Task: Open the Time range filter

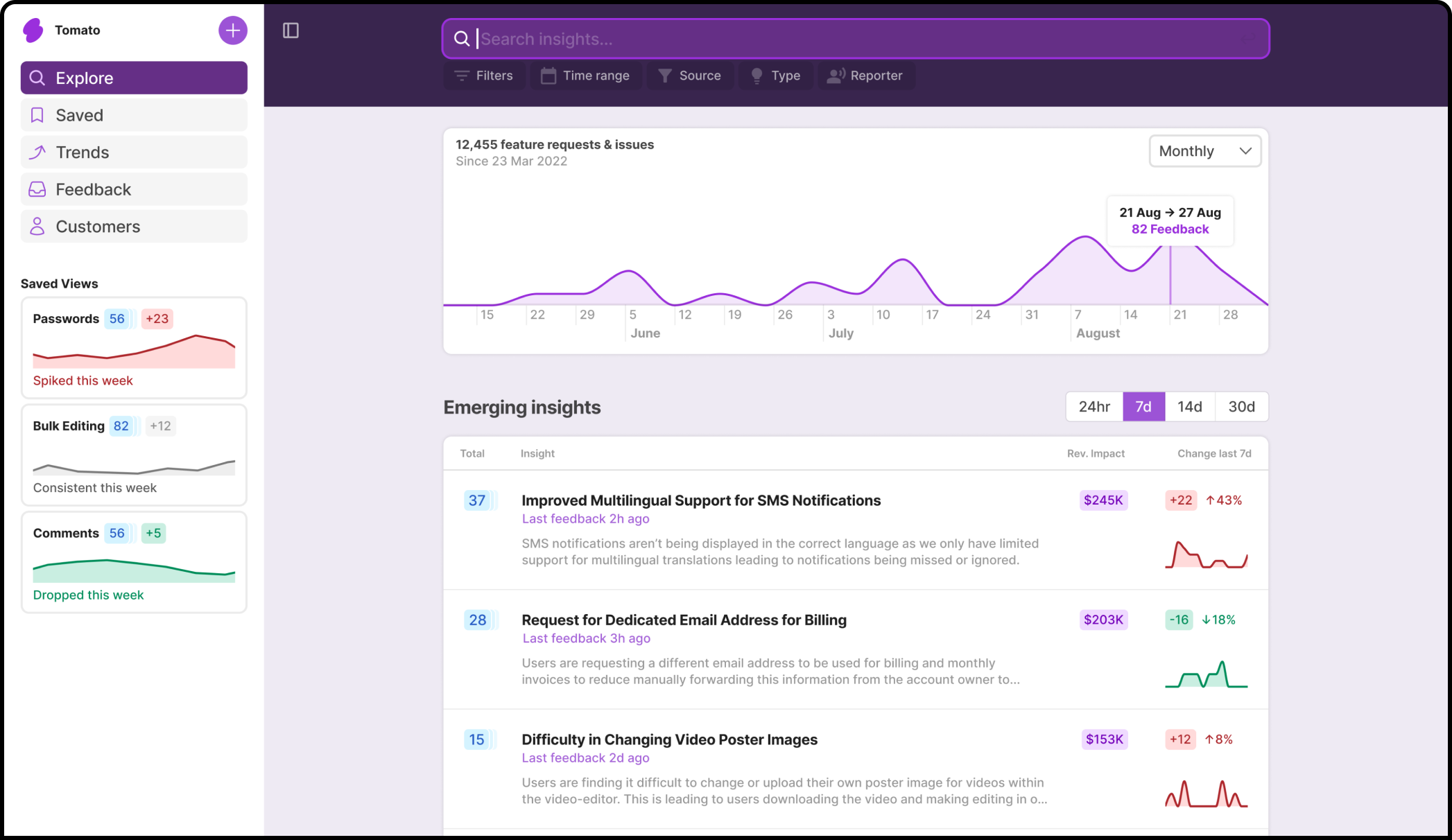Action: click(586, 76)
